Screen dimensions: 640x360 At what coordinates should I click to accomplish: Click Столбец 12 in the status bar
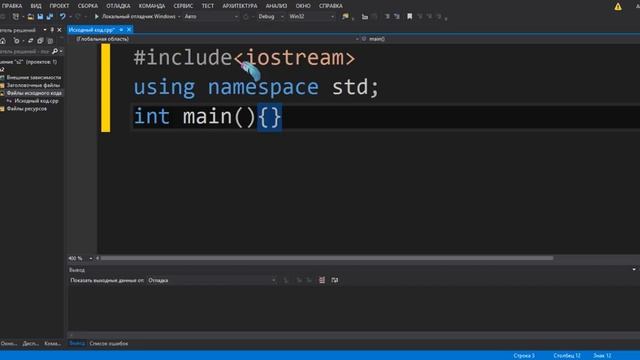(x=567, y=356)
